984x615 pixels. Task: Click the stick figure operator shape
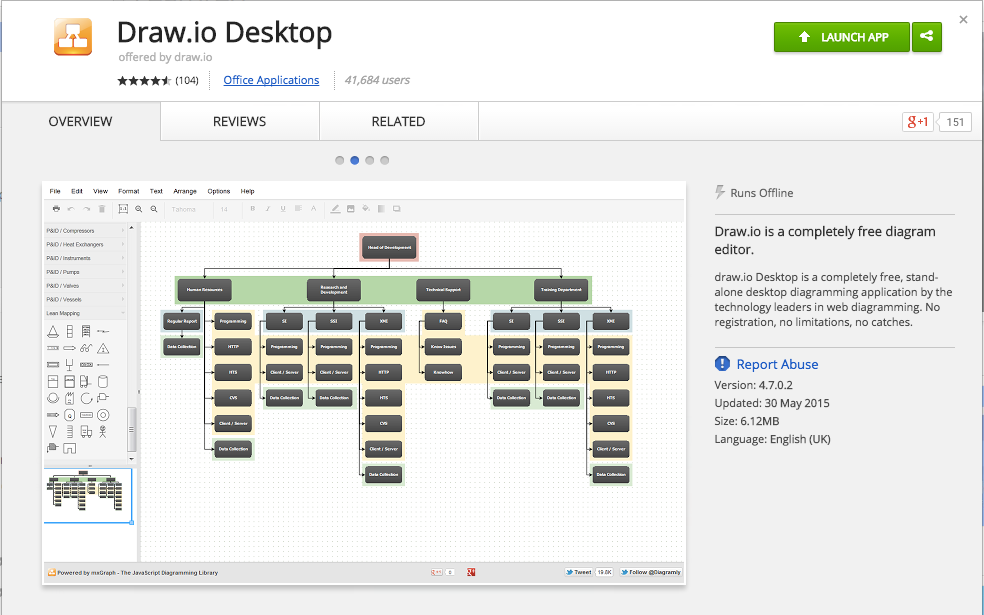pos(102,431)
